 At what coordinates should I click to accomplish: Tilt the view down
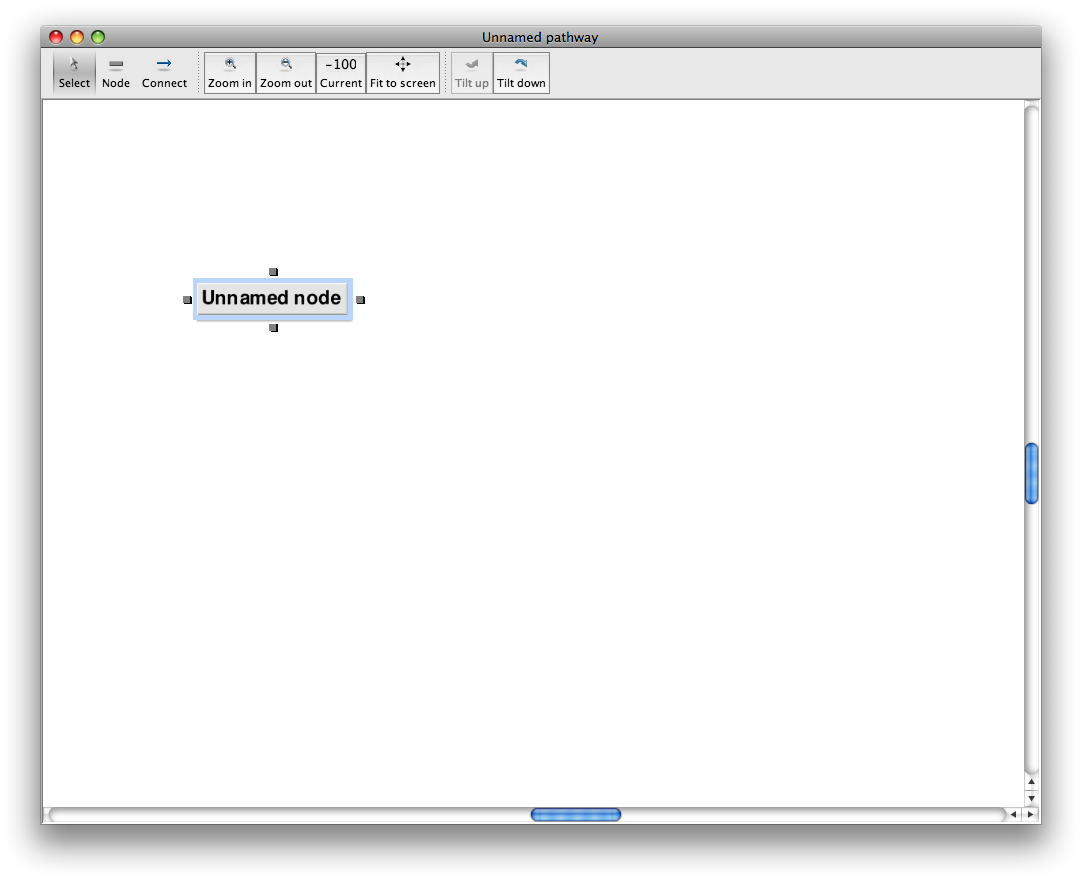[521, 73]
